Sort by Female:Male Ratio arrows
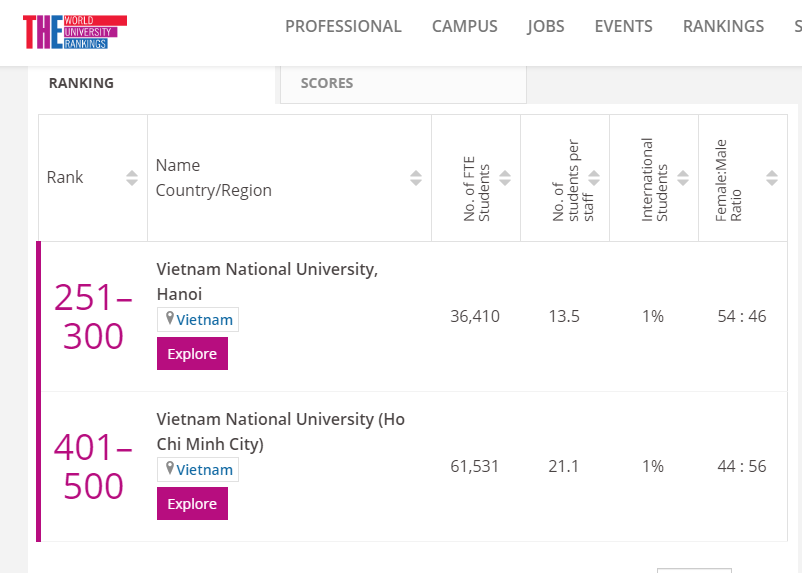 click(x=772, y=178)
